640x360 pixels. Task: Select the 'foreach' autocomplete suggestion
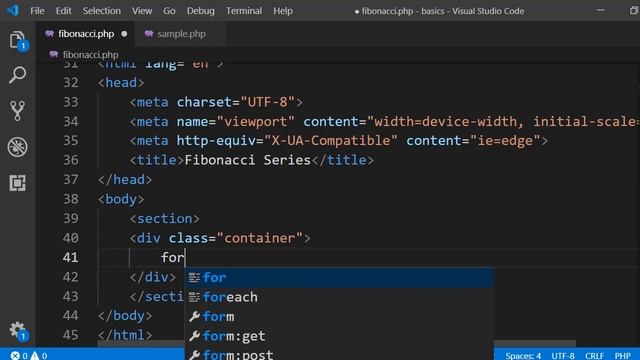[339, 297]
